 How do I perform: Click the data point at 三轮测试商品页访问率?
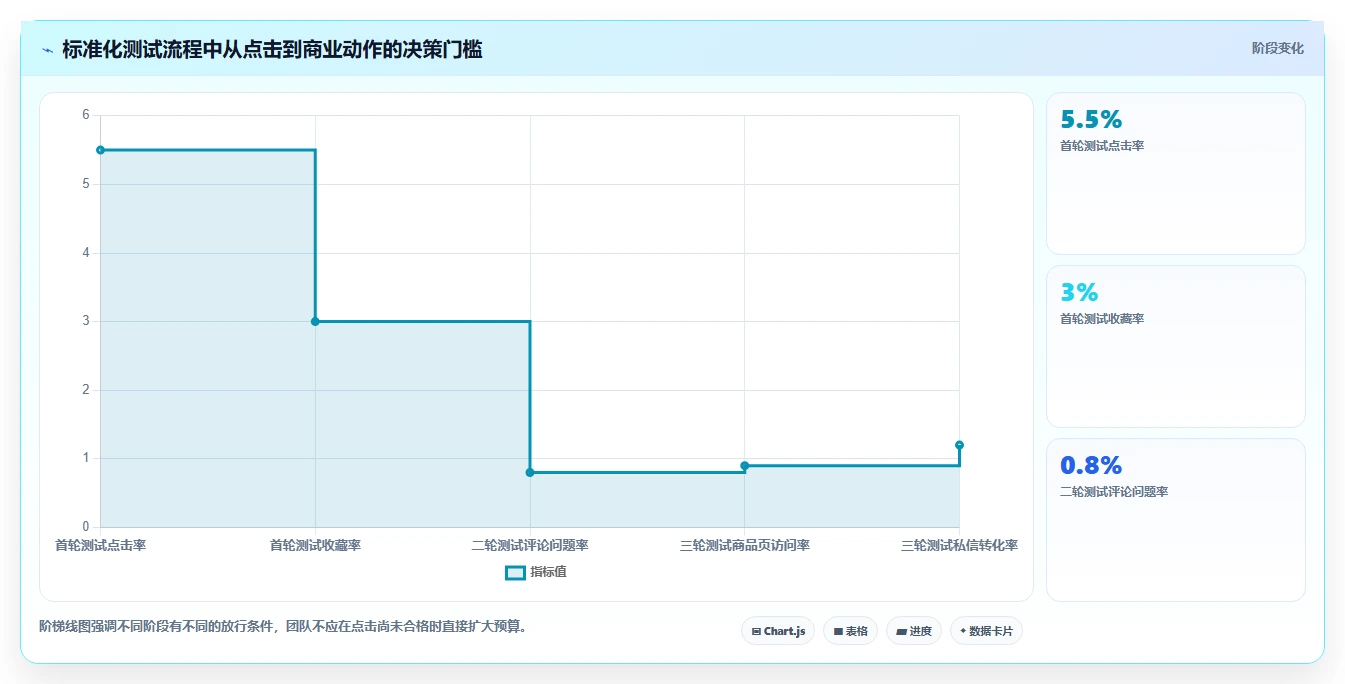click(745, 465)
